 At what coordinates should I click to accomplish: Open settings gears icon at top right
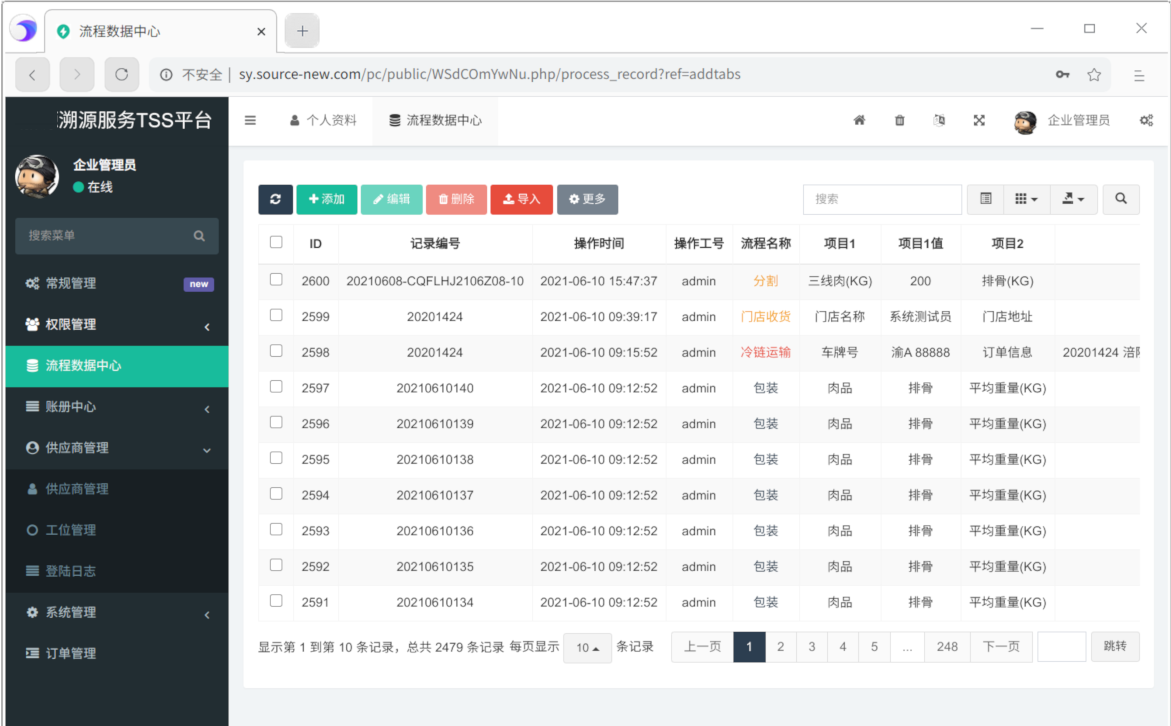click(x=1146, y=120)
